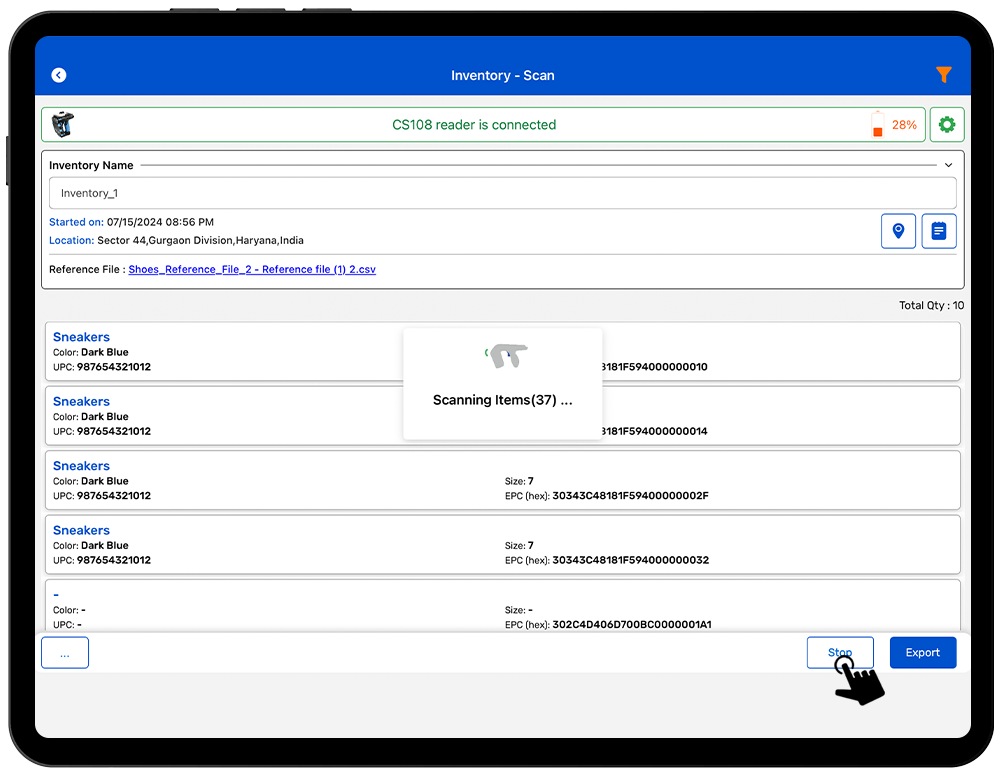Open the more options ellipsis button
The image size is (1000, 774).
click(65, 653)
